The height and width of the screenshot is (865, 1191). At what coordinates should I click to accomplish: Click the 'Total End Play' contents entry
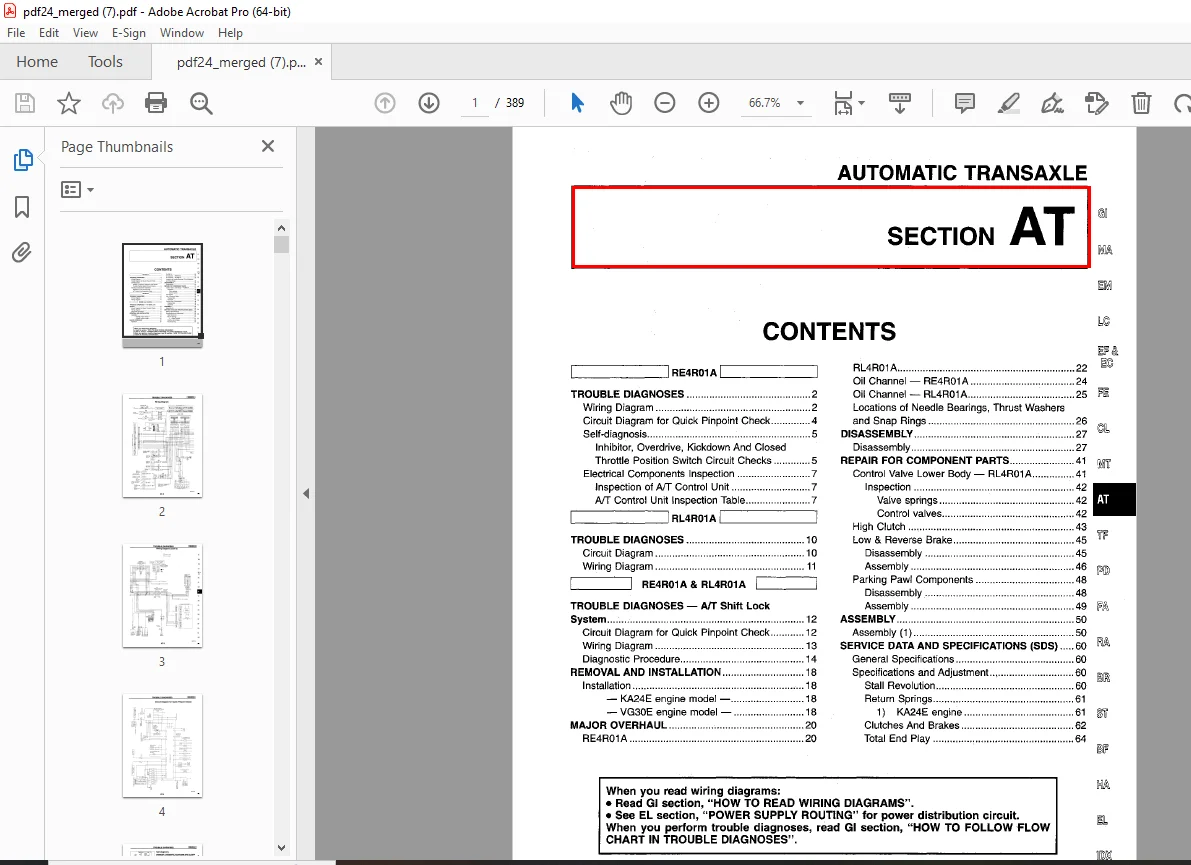click(975, 738)
